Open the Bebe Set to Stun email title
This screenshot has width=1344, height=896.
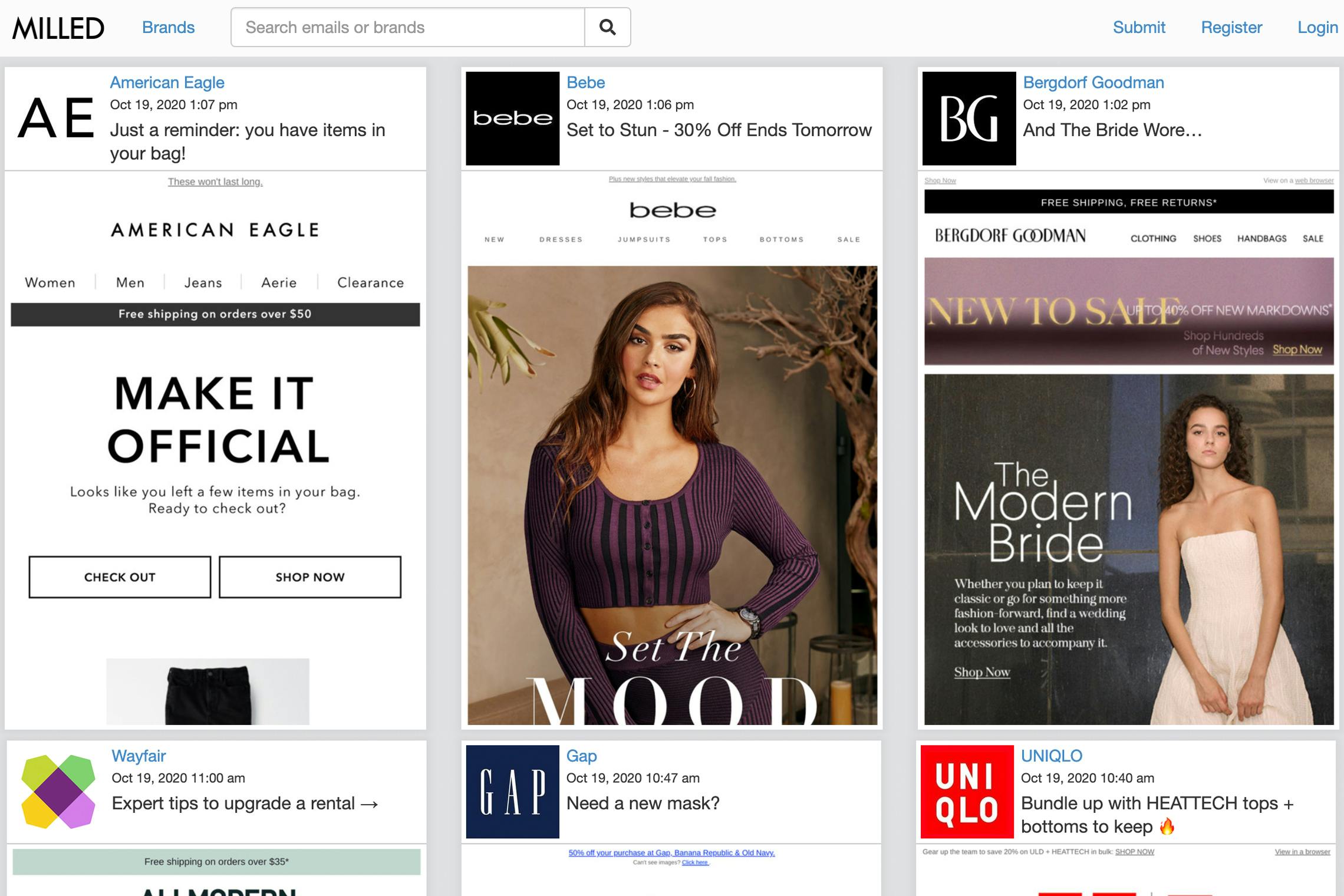point(719,130)
